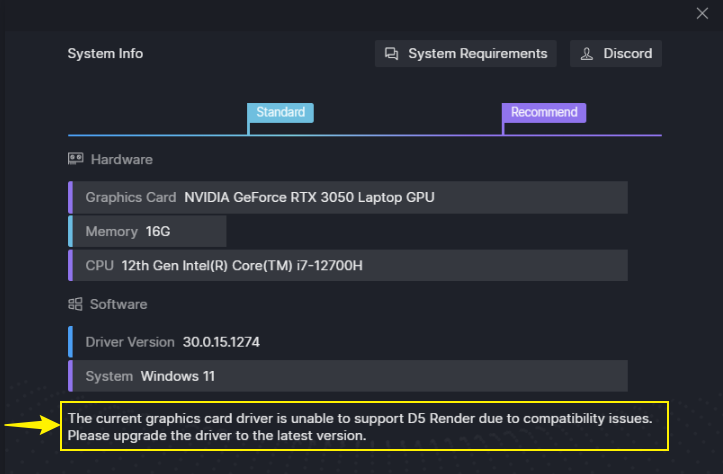Click the Graphics Card row showing RTX 3050

pyautogui.click(x=348, y=197)
